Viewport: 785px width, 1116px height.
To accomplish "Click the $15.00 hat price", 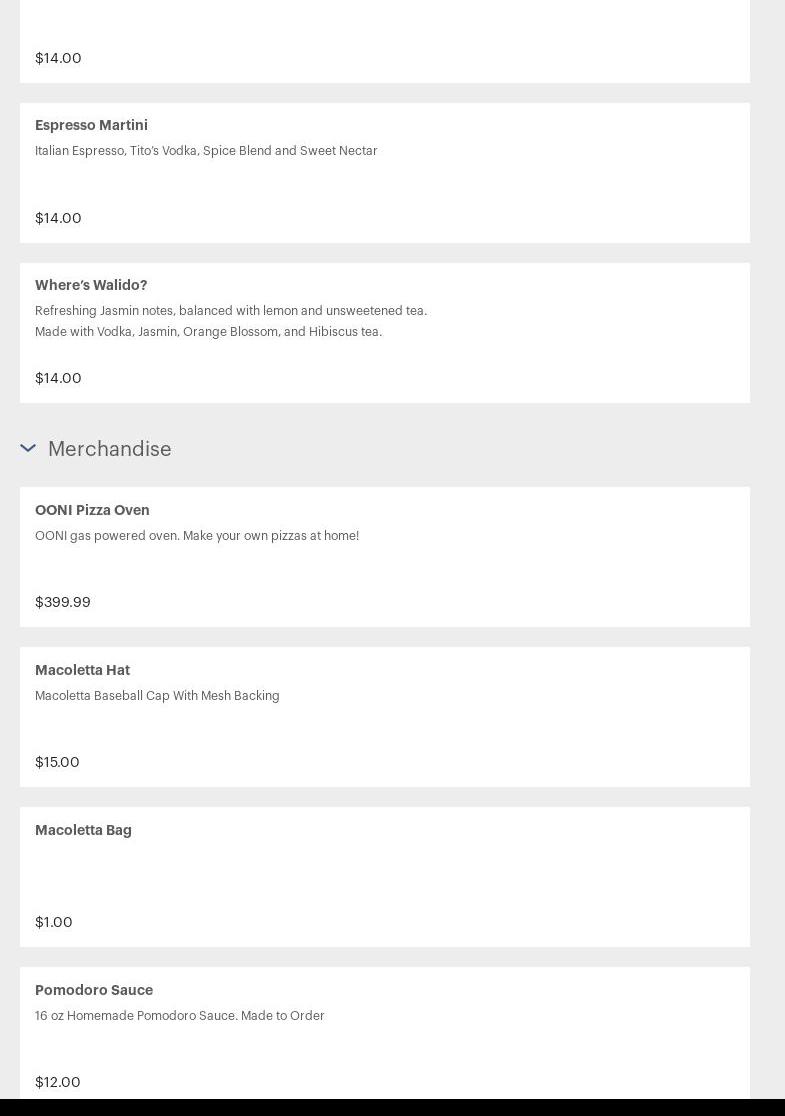I will pos(57,762).
